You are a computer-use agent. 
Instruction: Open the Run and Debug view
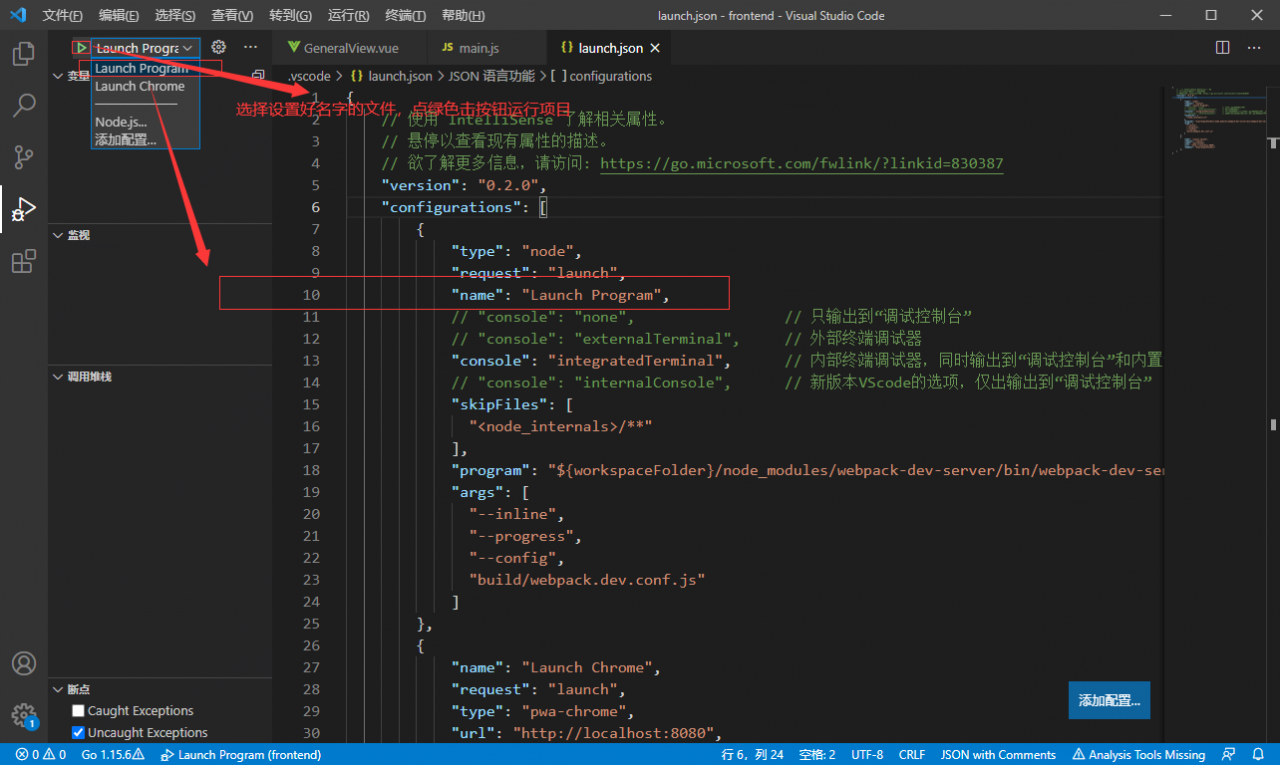click(x=23, y=209)
